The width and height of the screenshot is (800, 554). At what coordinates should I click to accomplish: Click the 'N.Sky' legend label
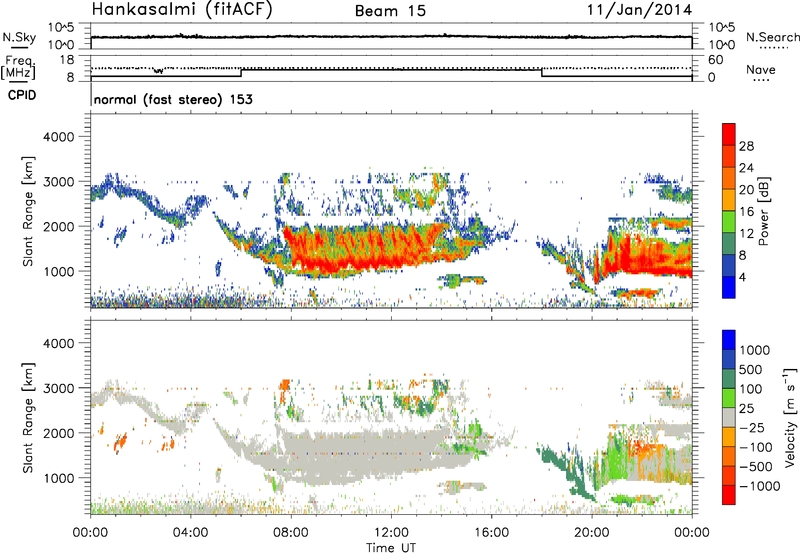[x=19, y=37]
